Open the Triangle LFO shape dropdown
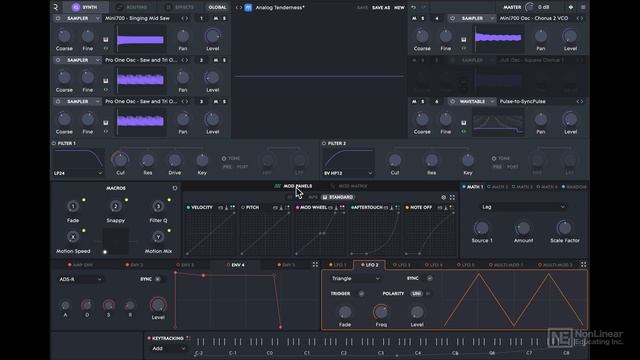 pos(356,279)
